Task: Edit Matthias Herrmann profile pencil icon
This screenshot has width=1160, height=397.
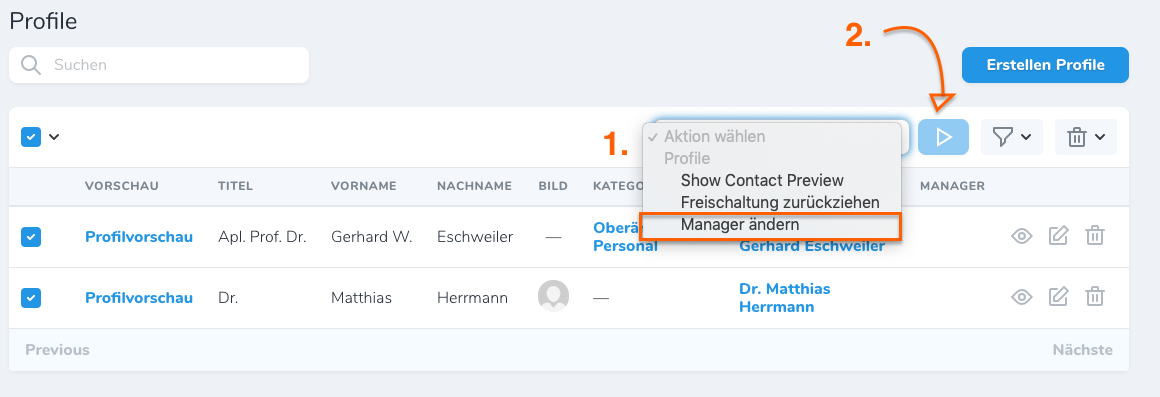Action: [1059, 297]
